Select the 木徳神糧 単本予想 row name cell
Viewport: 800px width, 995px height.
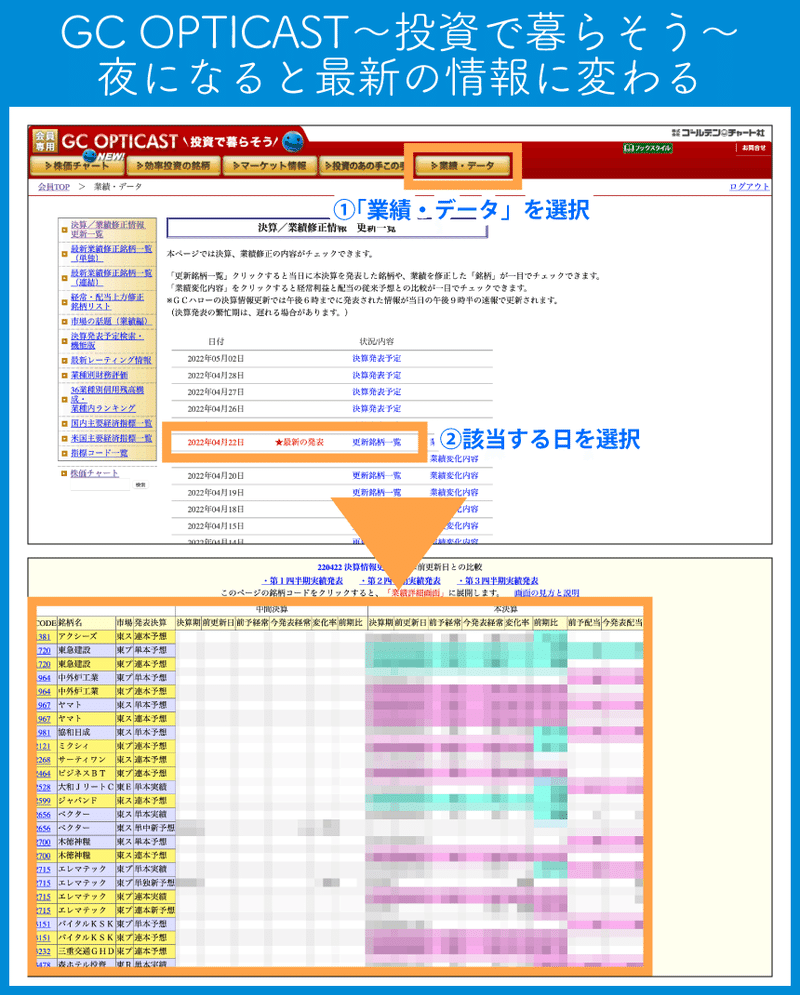86,841
